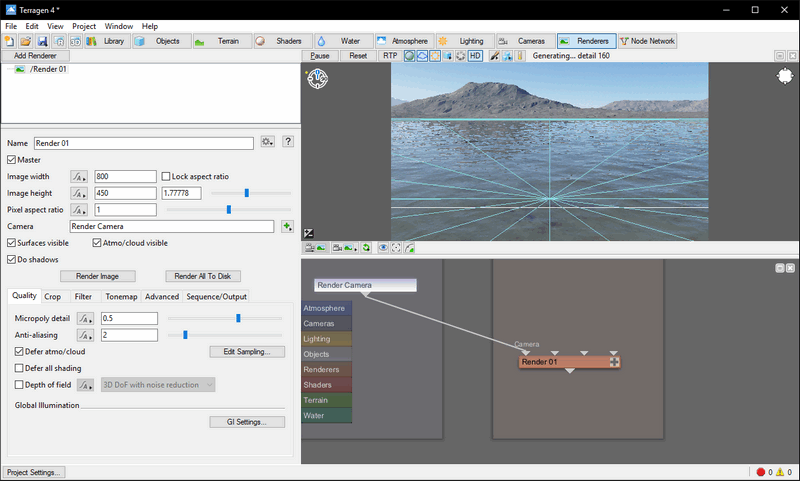
Task: Toggle HD preview mode
Action: [475, 56]
